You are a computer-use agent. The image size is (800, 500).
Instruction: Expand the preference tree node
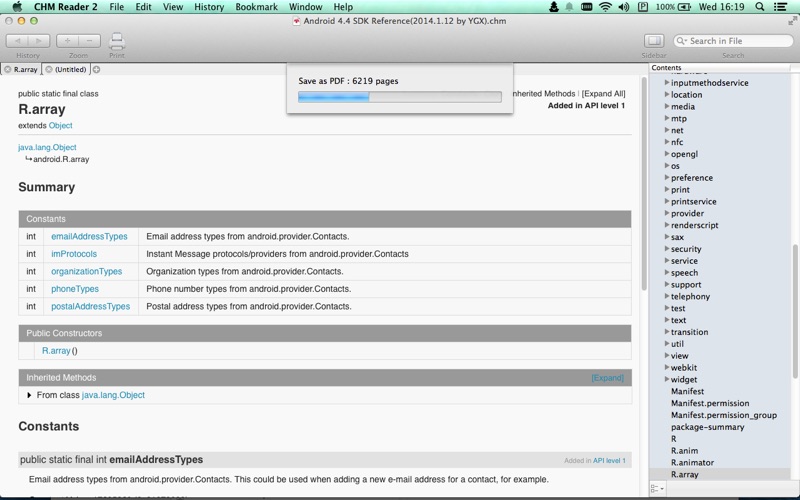coord(667,178)
